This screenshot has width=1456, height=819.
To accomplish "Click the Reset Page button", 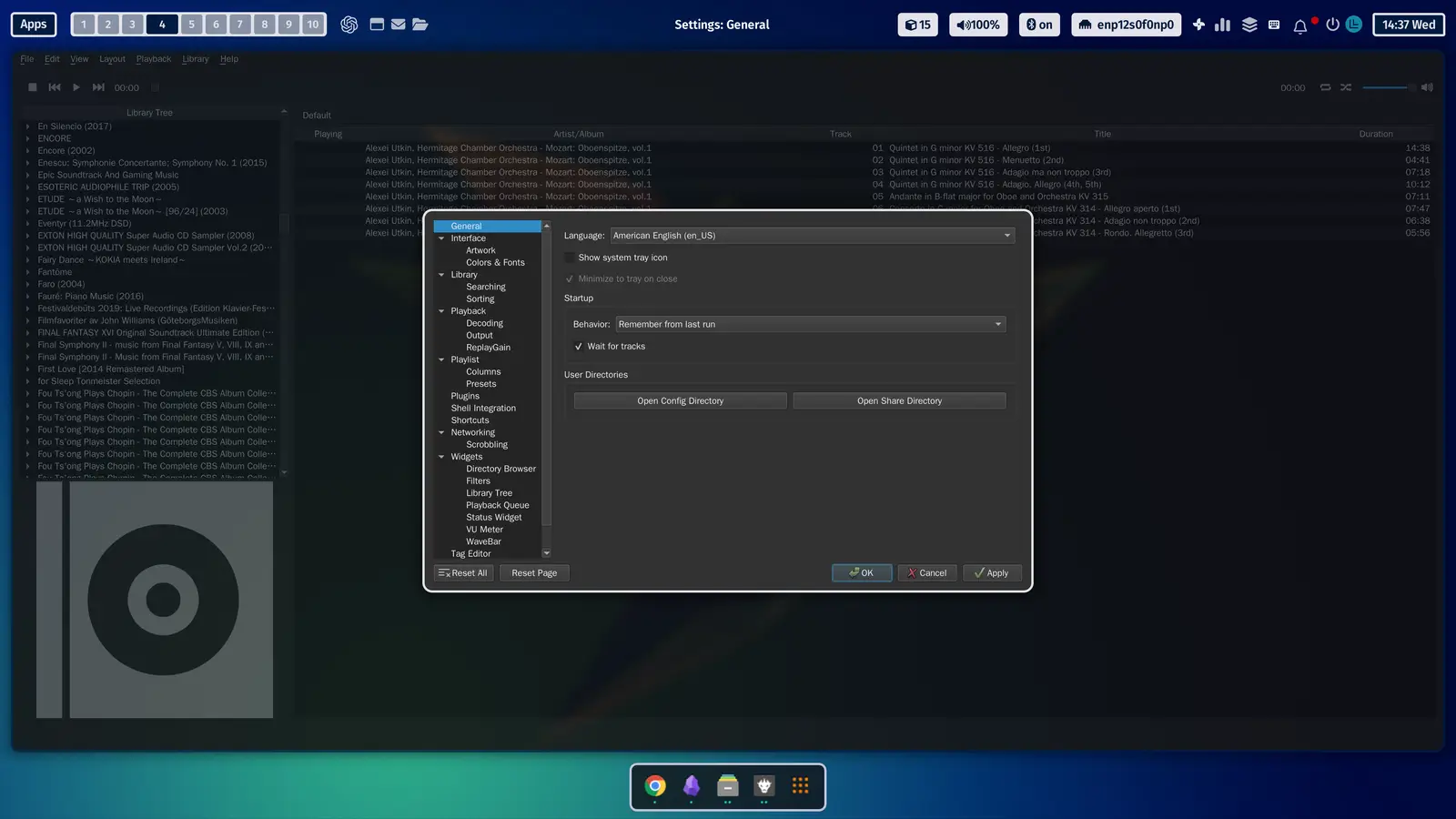I will (534, 573).
